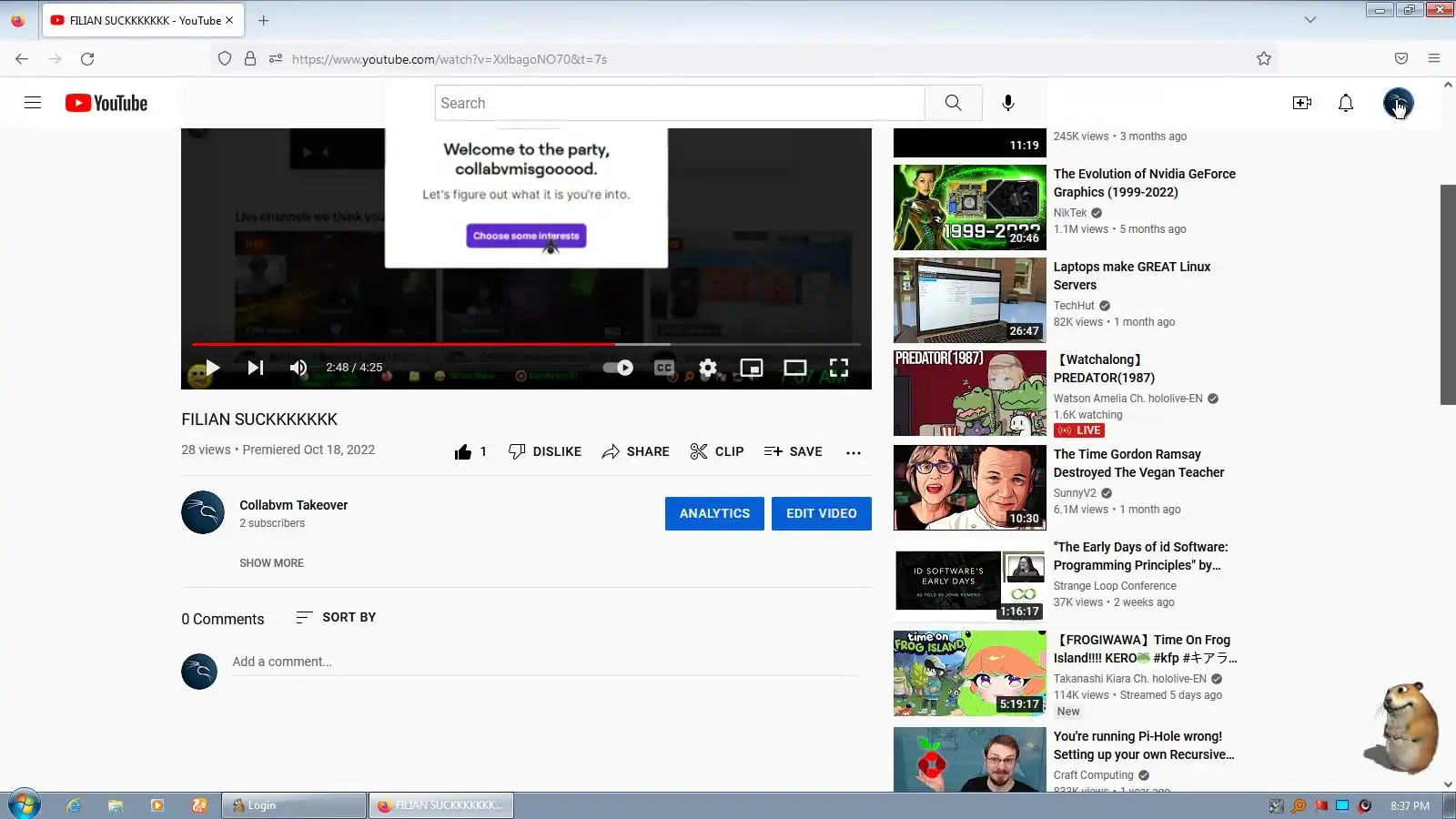Open the Gordon Ramsay video thumbnail
Image resolution: width=1456 pixels, height=819 pixels.
pyautogui.click(x=970, y=488)
